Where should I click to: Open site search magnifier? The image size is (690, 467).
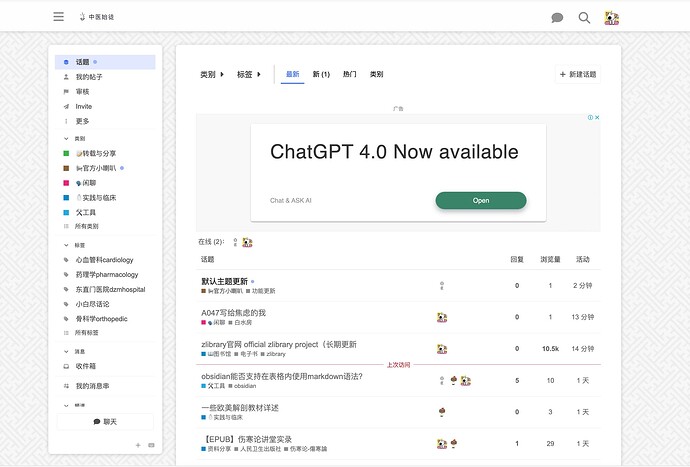click(x=584, y=18)
